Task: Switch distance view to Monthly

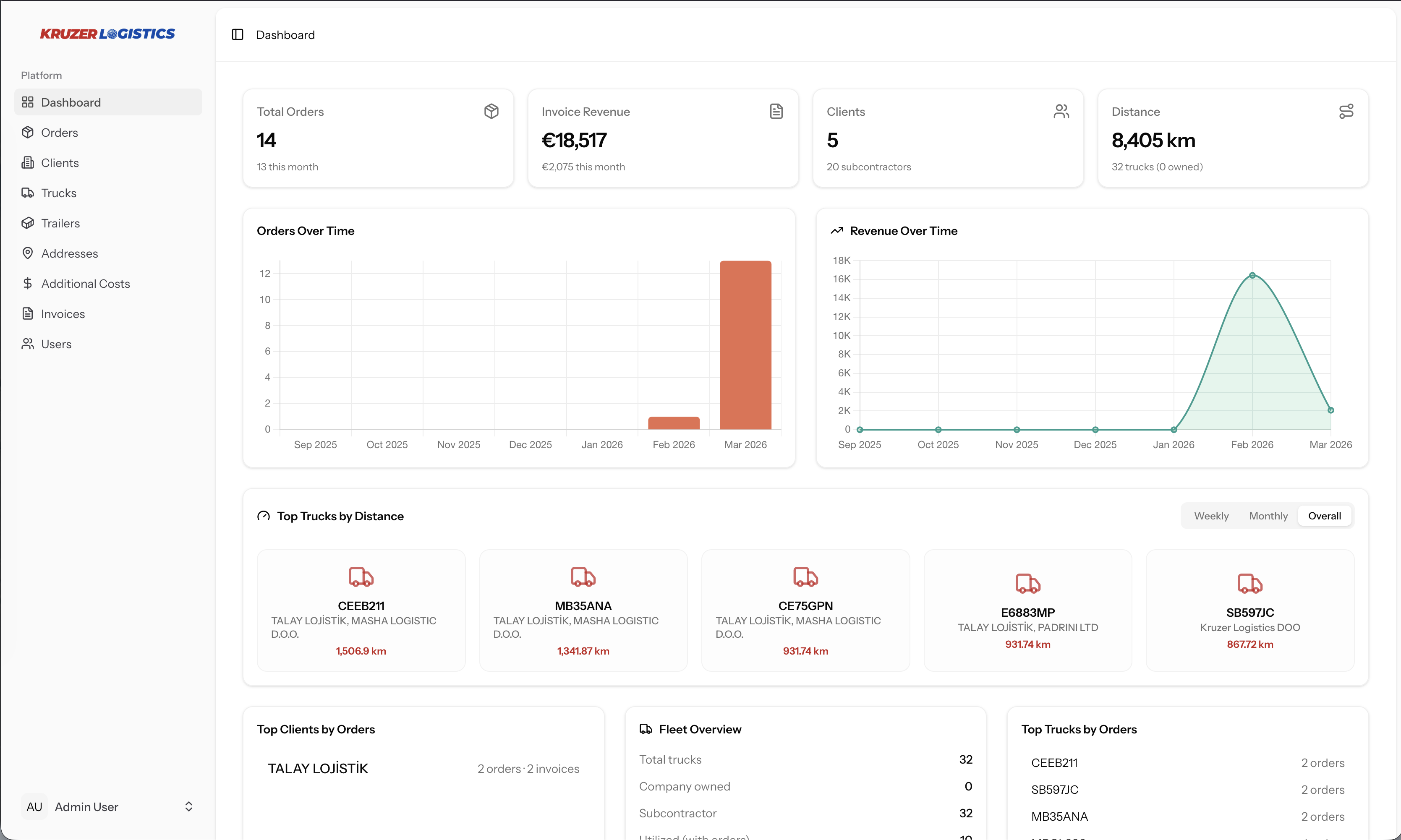Action: (1268, 516)
